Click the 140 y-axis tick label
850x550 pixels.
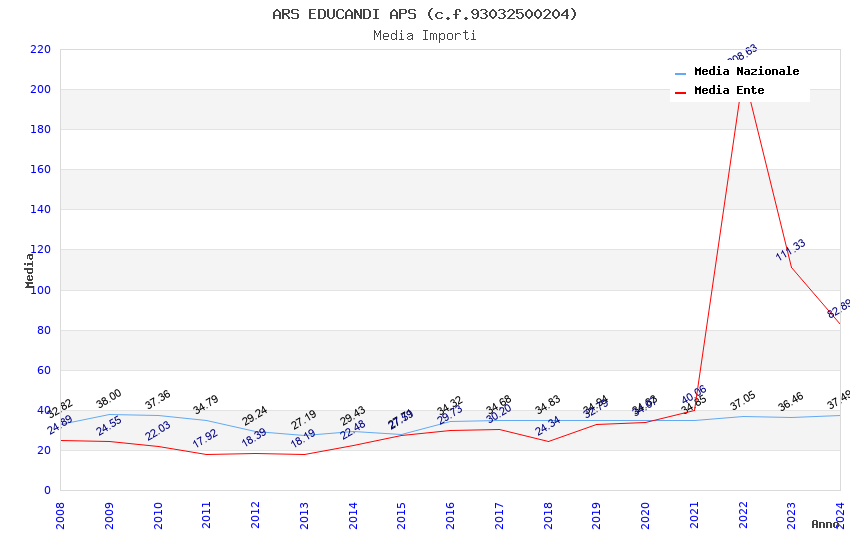[x=41, y=209]
